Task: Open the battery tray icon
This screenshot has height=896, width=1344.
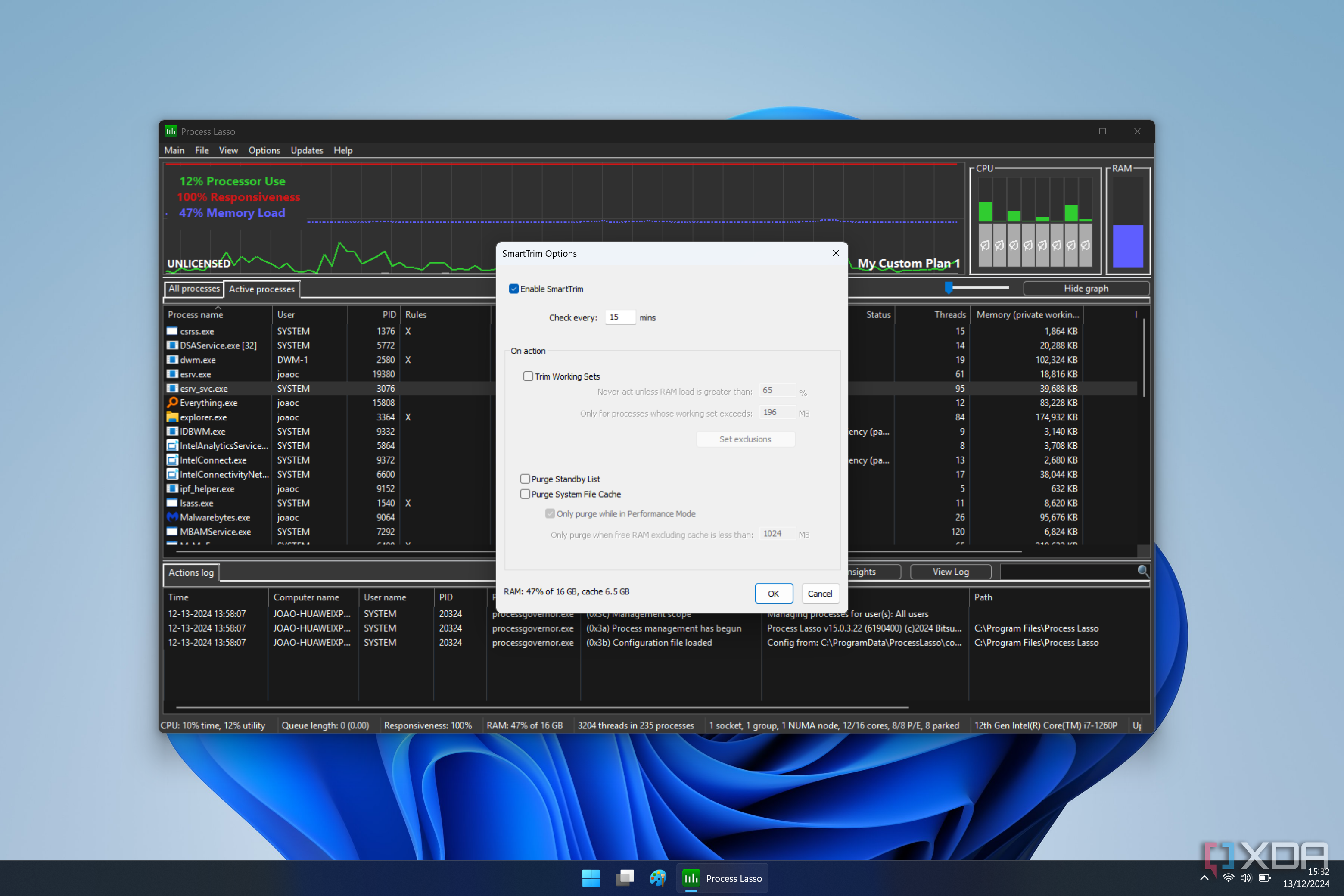Action: click(1265, 878)
